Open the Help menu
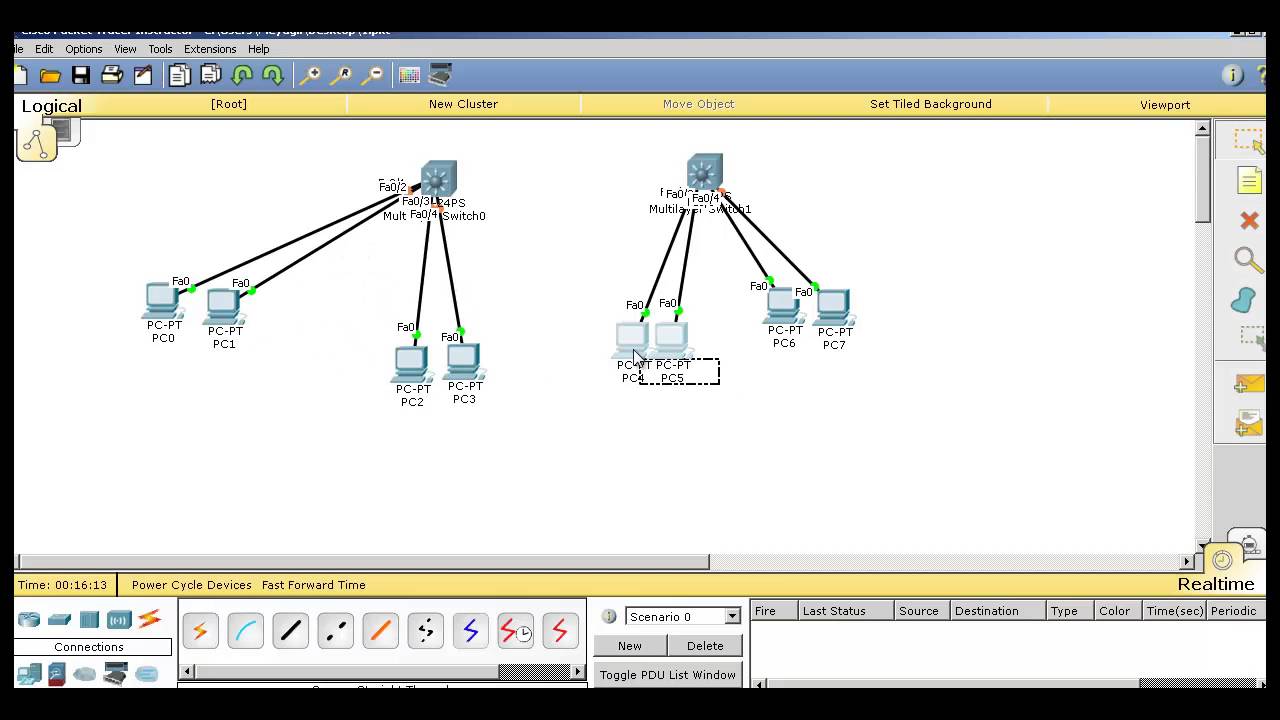 pos(258,49)
